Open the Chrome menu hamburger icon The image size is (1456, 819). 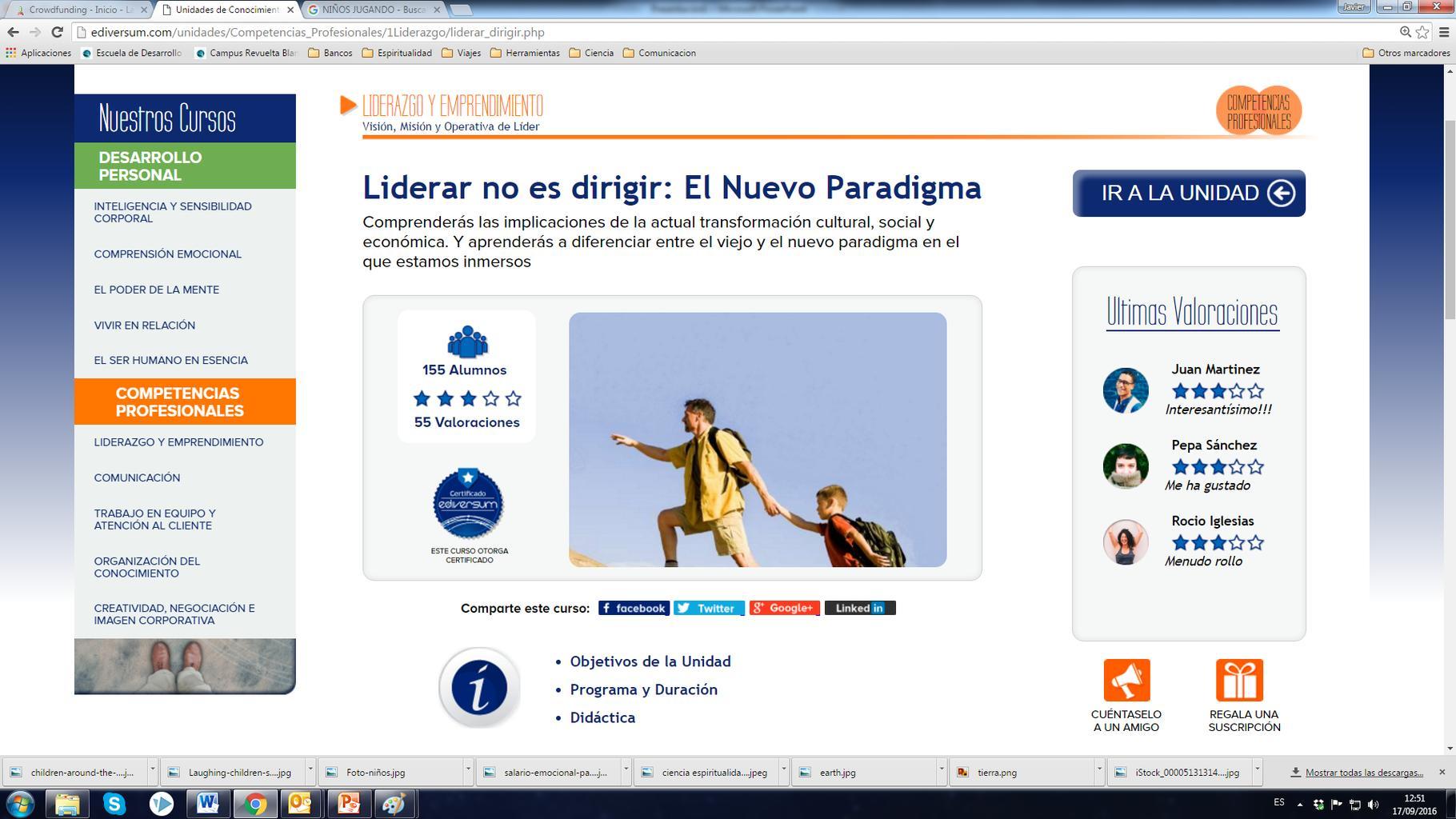coord(1444,32)
